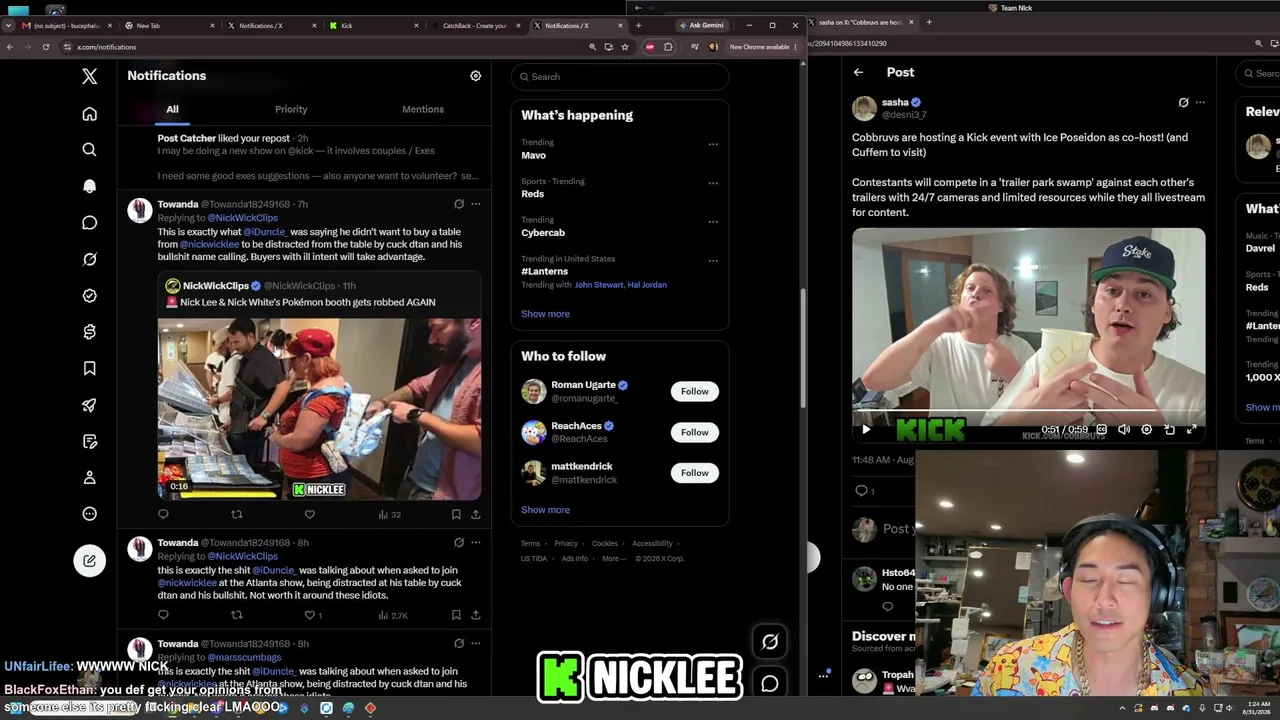Mute the Kick video volume
Image resolution: width=1280 pixels, height=720 pixels.
coord(1124,430)
